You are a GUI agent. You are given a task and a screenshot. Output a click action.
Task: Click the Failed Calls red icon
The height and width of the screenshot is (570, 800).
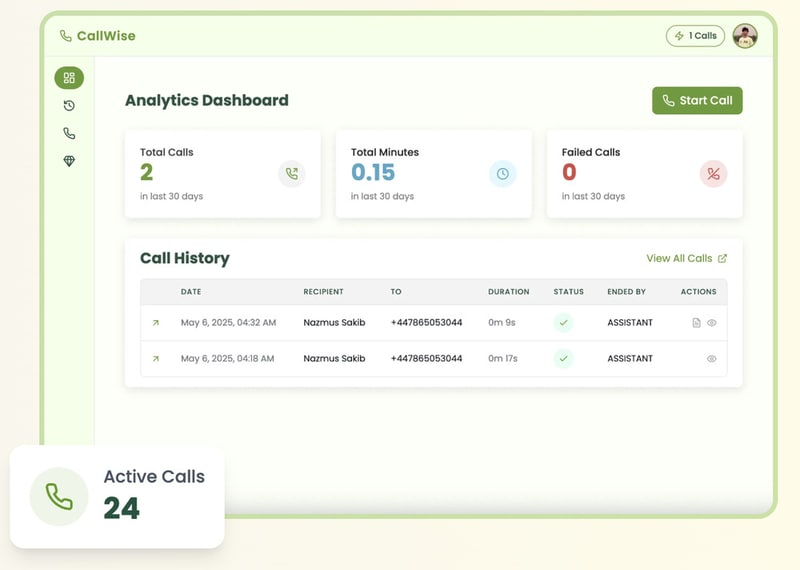click(713, 174)
